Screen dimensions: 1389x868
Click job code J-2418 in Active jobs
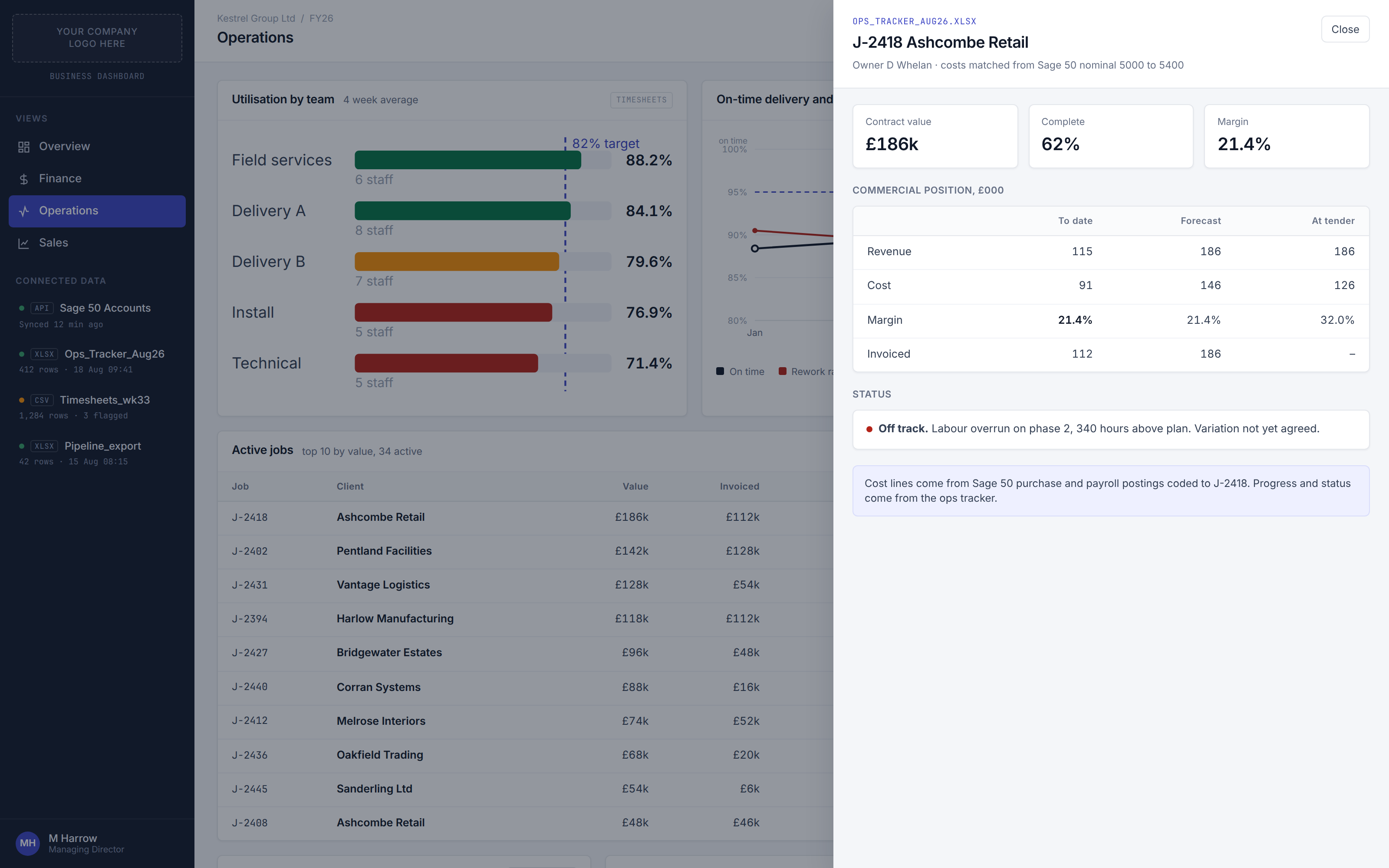250,517
